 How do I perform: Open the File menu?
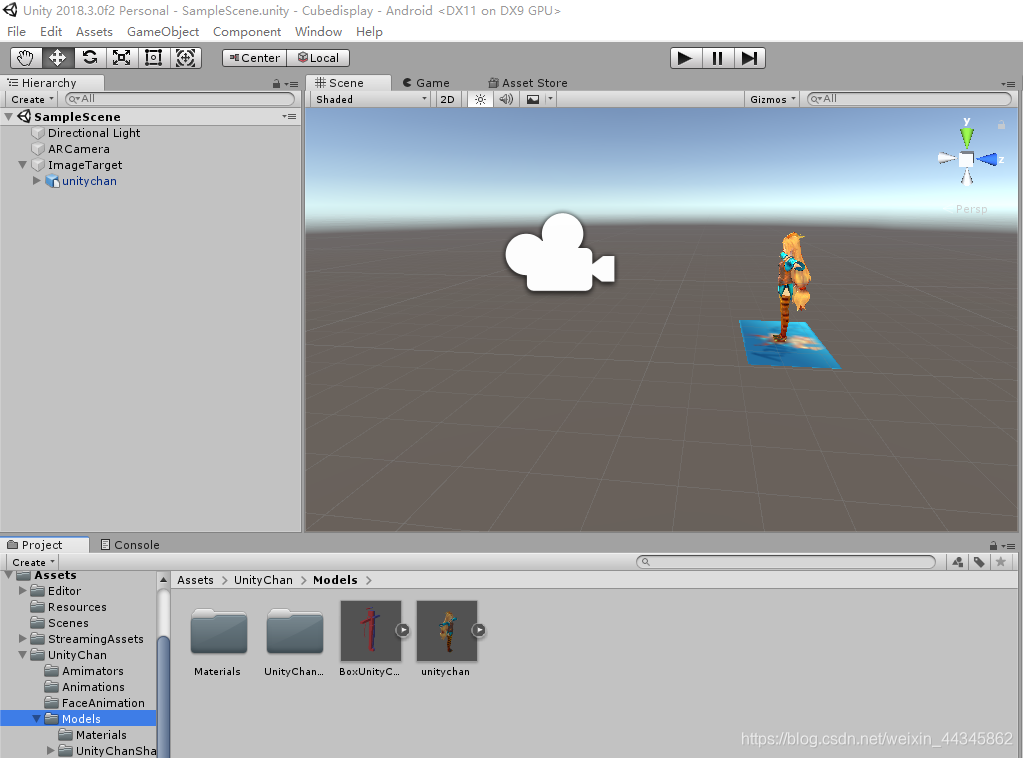coord(16,31)
